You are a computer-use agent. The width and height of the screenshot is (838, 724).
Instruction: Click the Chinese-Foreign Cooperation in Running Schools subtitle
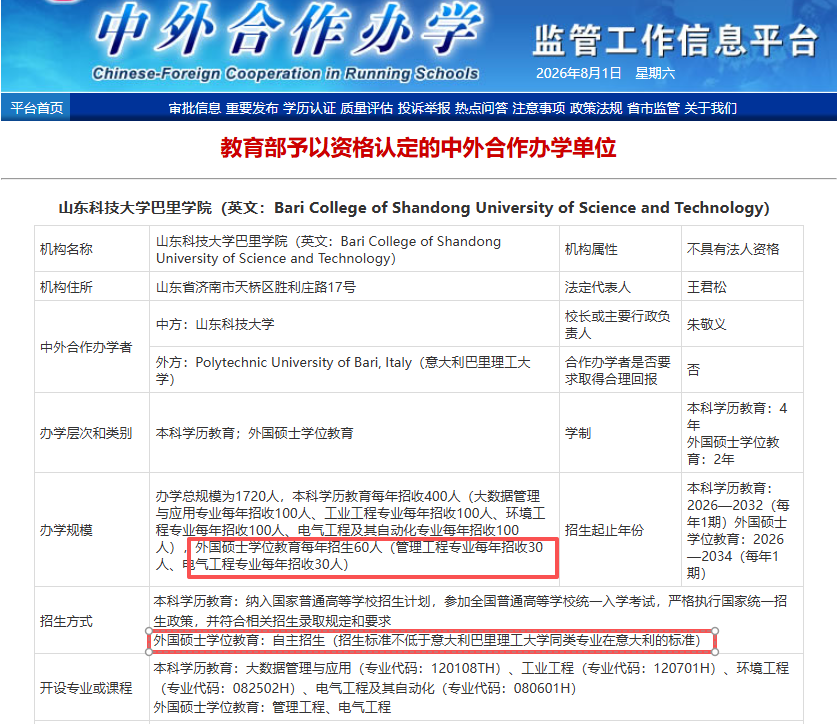285,73
